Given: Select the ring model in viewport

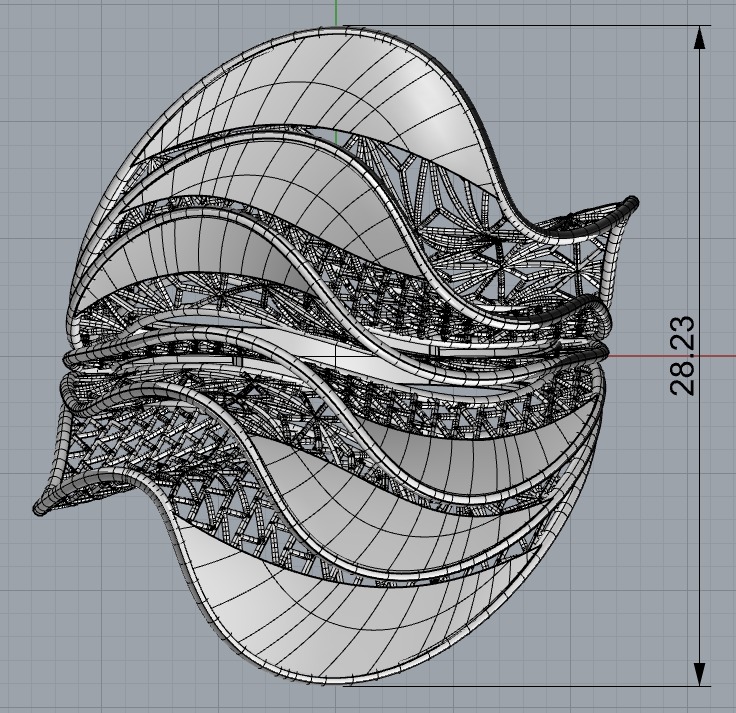Looking at the screenshot, I should tap(335, 356).
